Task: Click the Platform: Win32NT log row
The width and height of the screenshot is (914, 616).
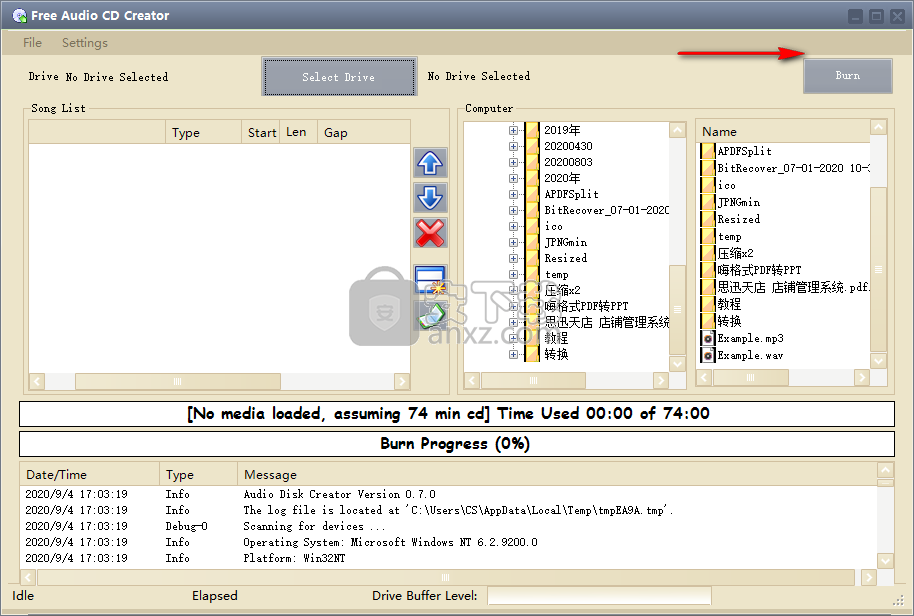Action: click(x=448, y=558)
